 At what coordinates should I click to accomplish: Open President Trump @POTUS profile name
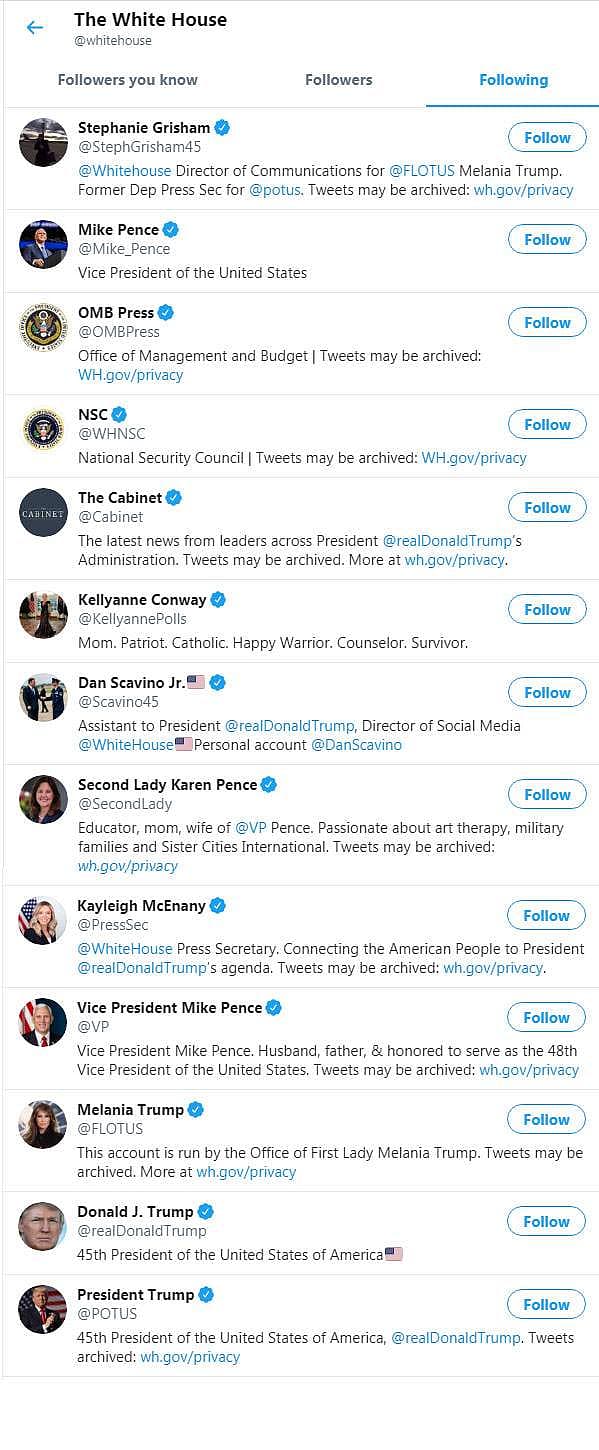pos(136,1294)
